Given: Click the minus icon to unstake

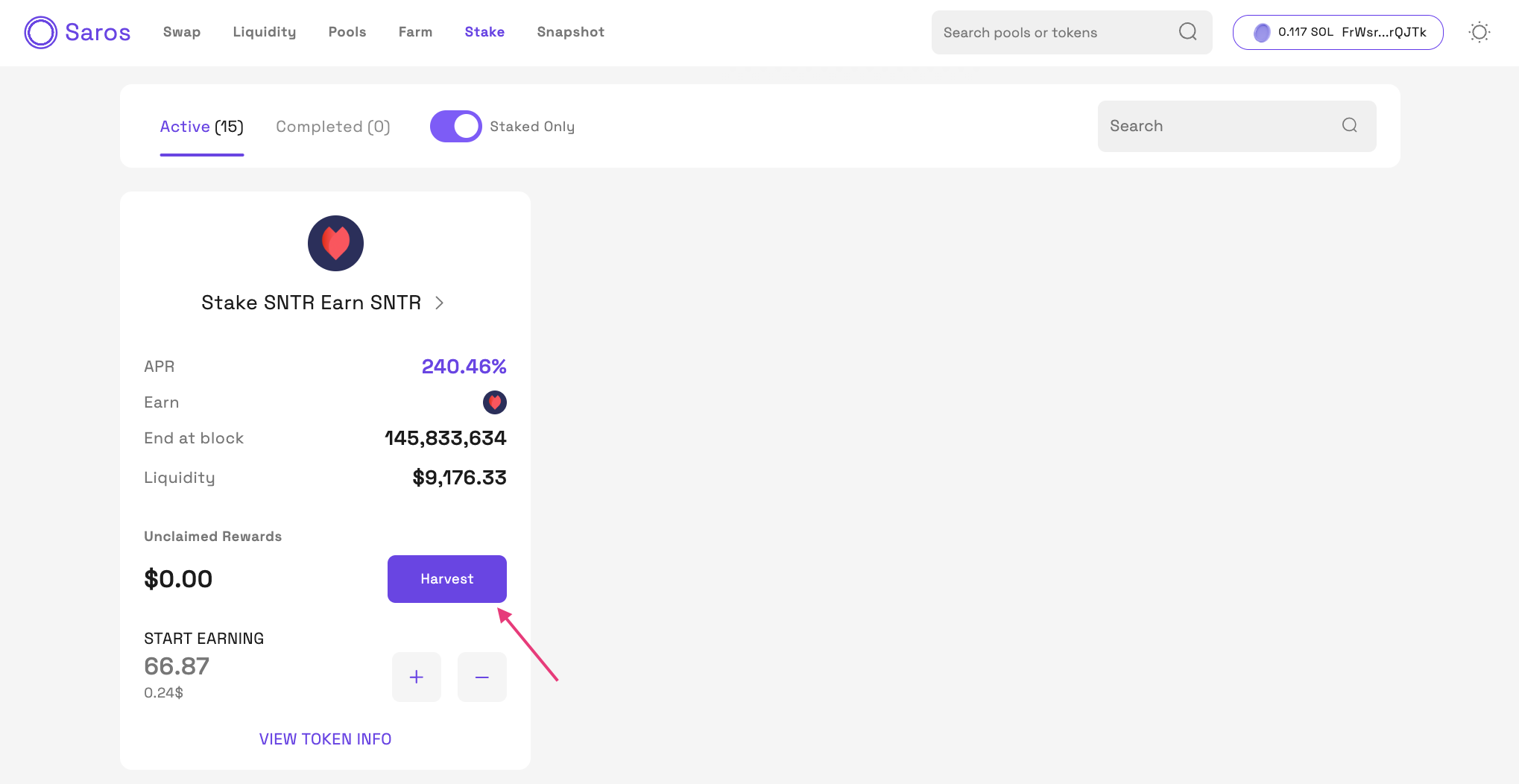Looking at the screenshot, I should (481, 677).
